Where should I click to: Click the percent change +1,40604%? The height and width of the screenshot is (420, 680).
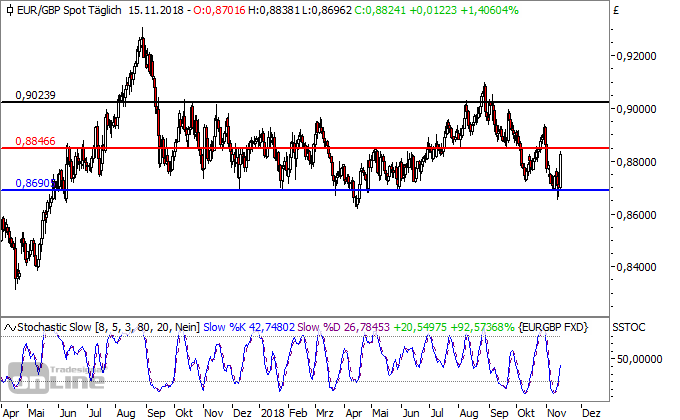point(489,10)
